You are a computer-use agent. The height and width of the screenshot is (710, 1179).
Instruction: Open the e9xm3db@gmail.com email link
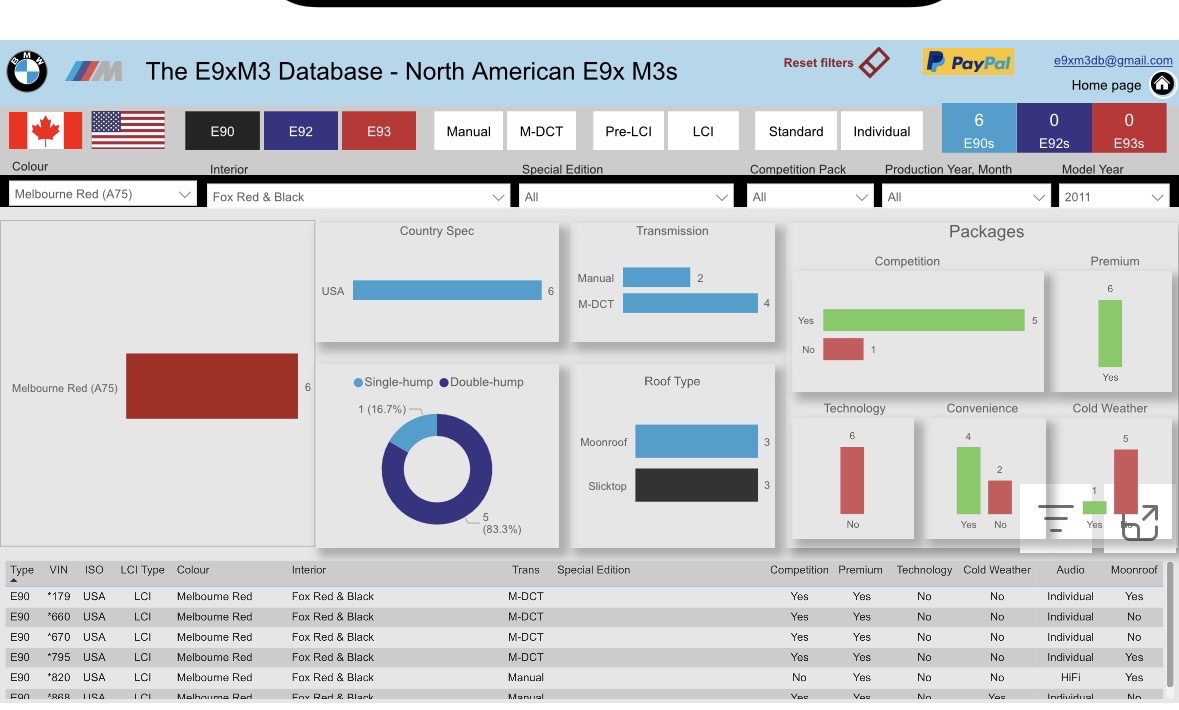(x=1113, y=60)
